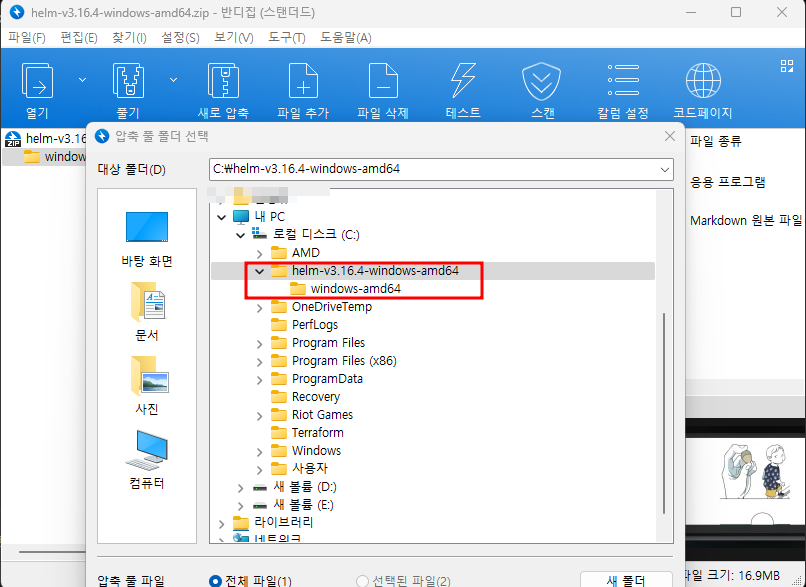Click the 코드페이지 globe icon
806x587 pixels.
pos(703,81)
